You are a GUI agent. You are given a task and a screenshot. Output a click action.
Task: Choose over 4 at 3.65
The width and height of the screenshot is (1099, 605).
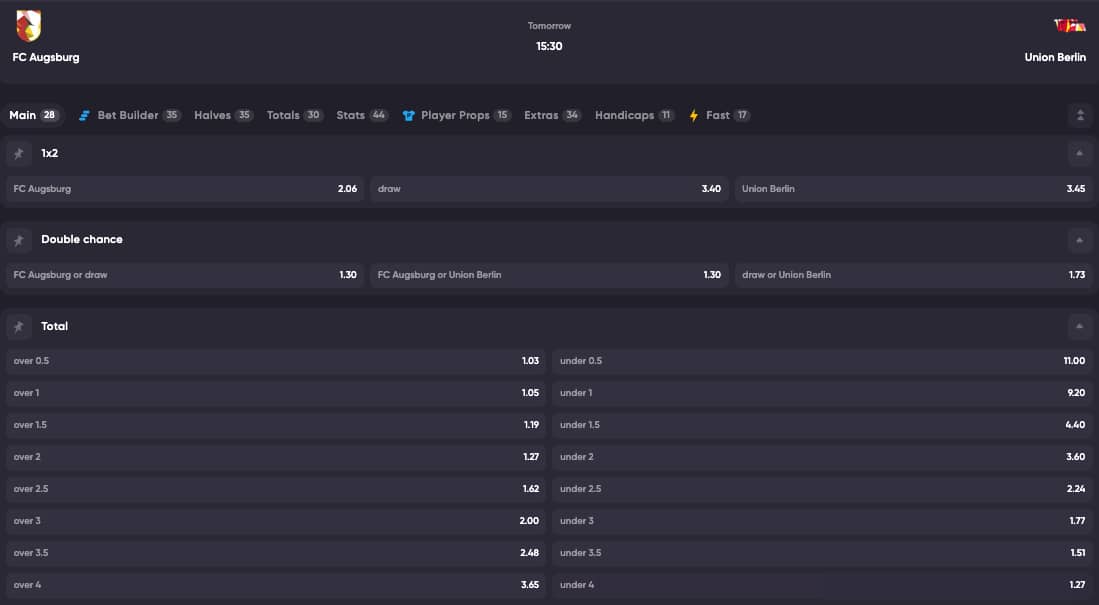coord(276,585)
